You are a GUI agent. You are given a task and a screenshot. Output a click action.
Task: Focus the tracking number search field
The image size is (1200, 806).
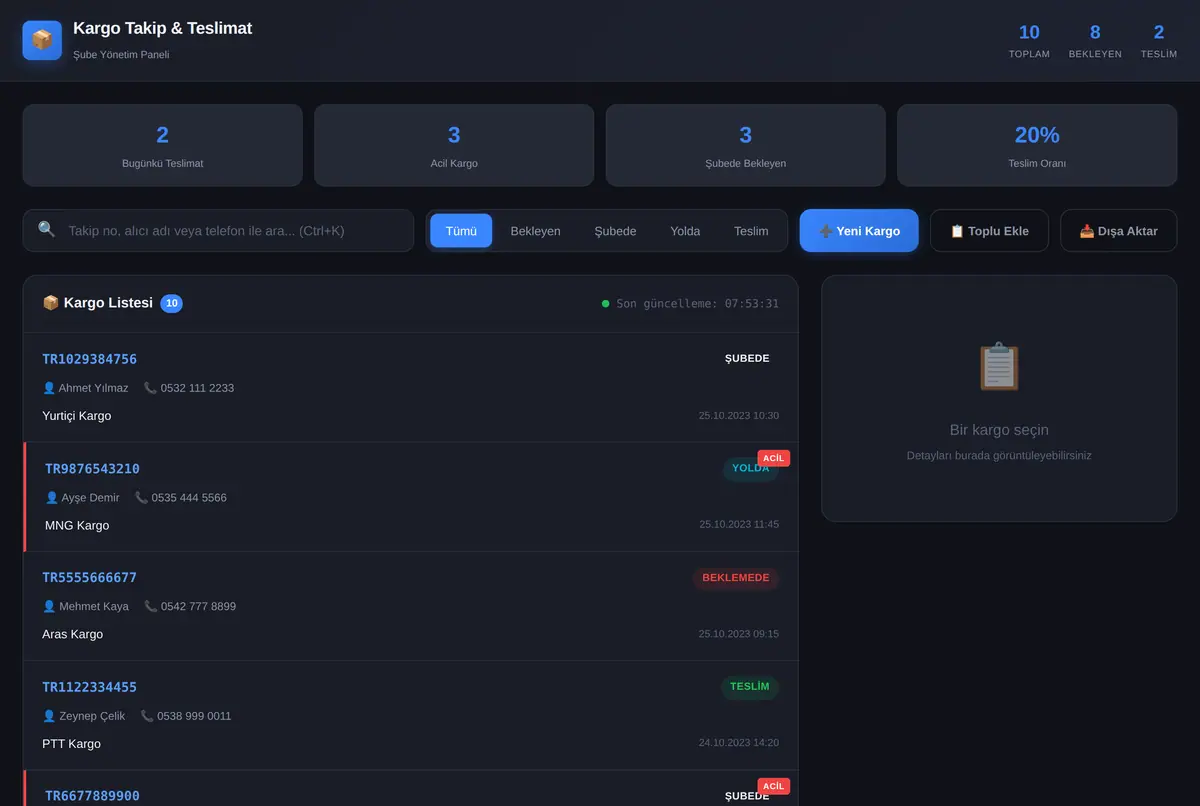coord(218,231)
